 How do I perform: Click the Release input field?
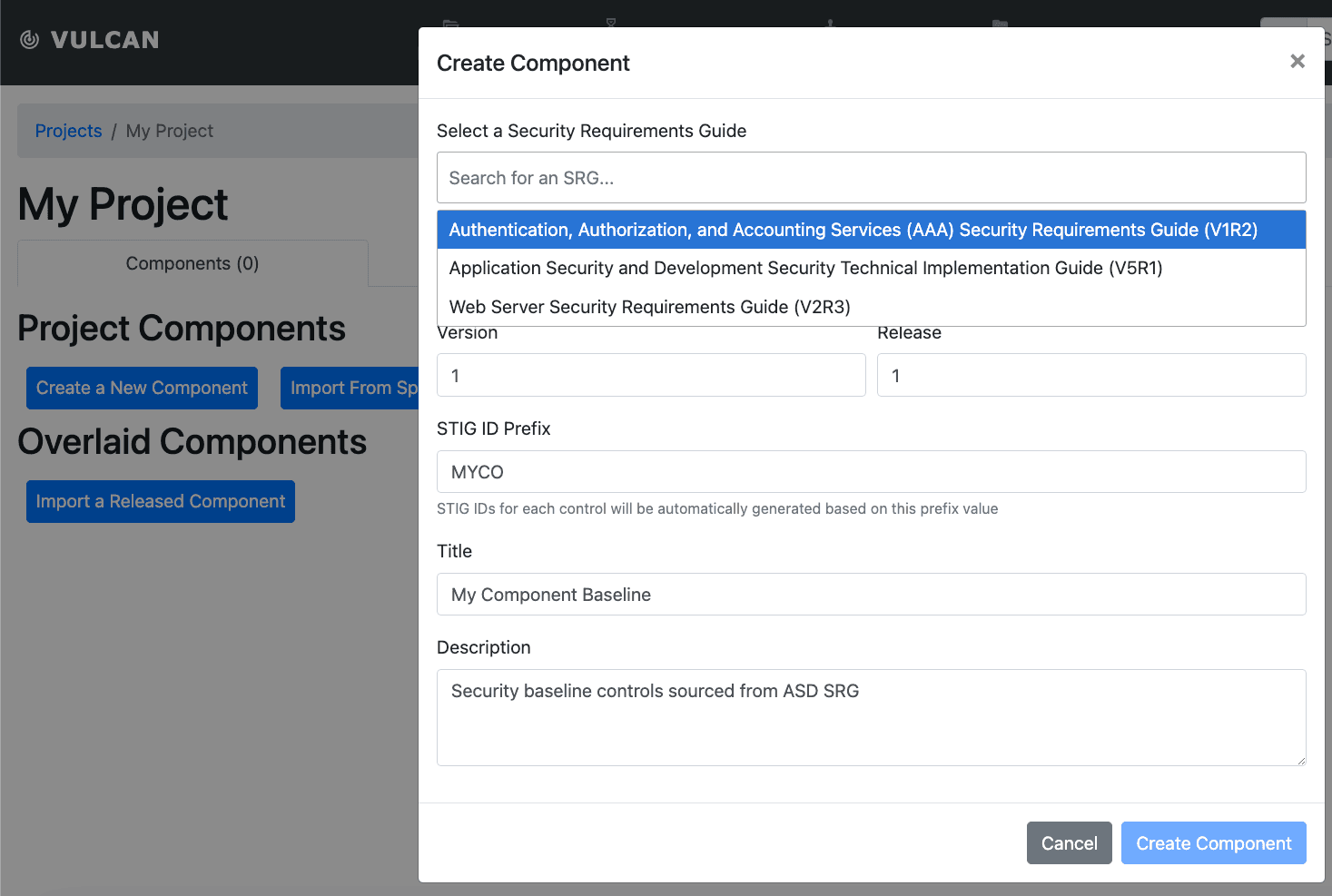pos(1090,375)
